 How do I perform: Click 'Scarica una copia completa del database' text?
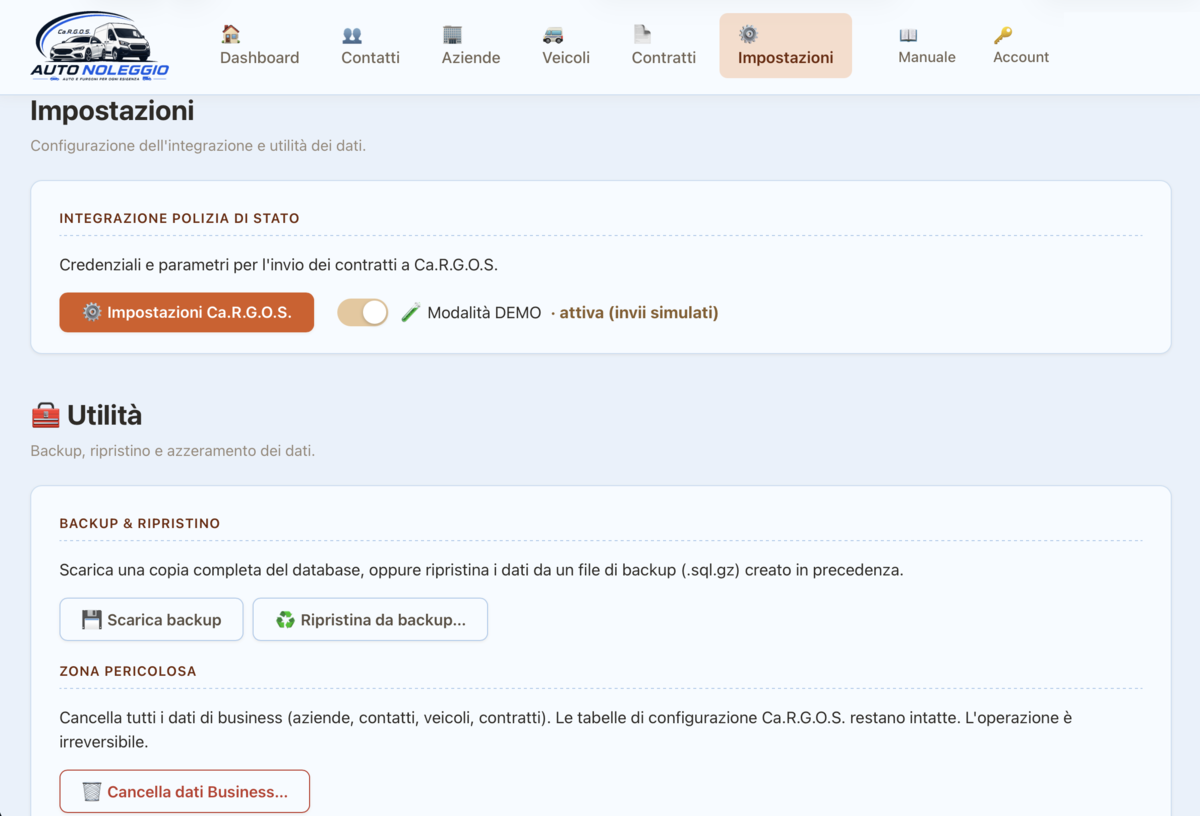coord(481,570)
